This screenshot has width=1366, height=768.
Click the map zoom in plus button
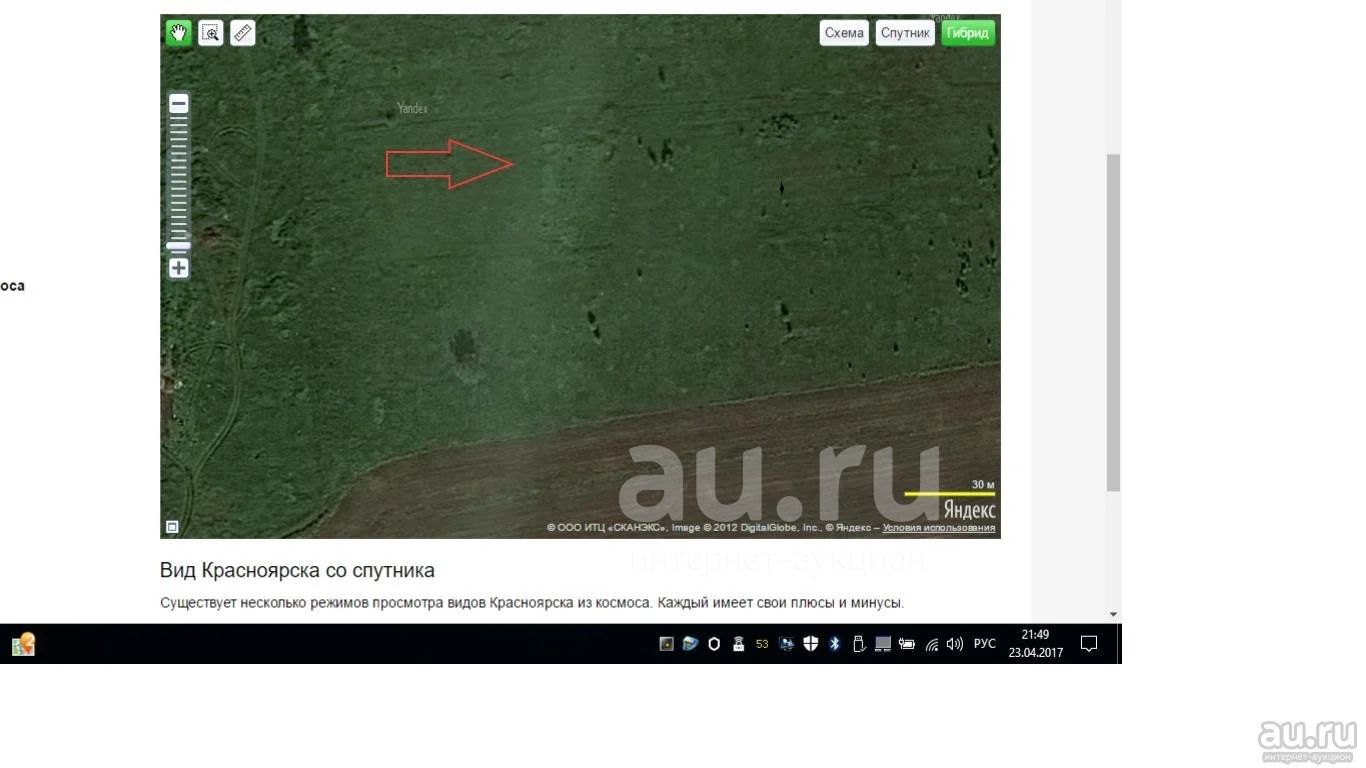pos(179,268)
